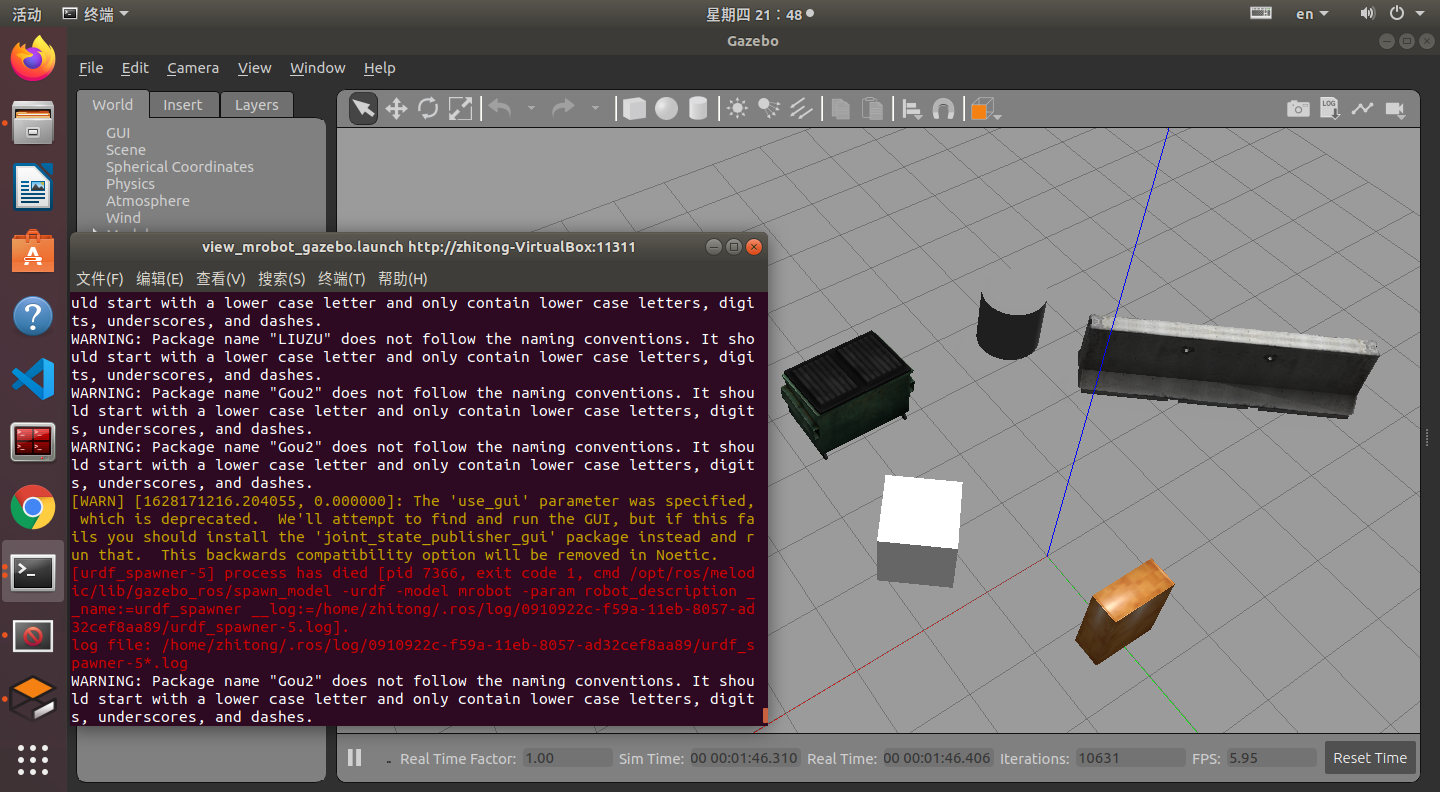Open the Edit menu in Gazebo
Viewport: 1440px width, 792px height.
click(135, 68)
